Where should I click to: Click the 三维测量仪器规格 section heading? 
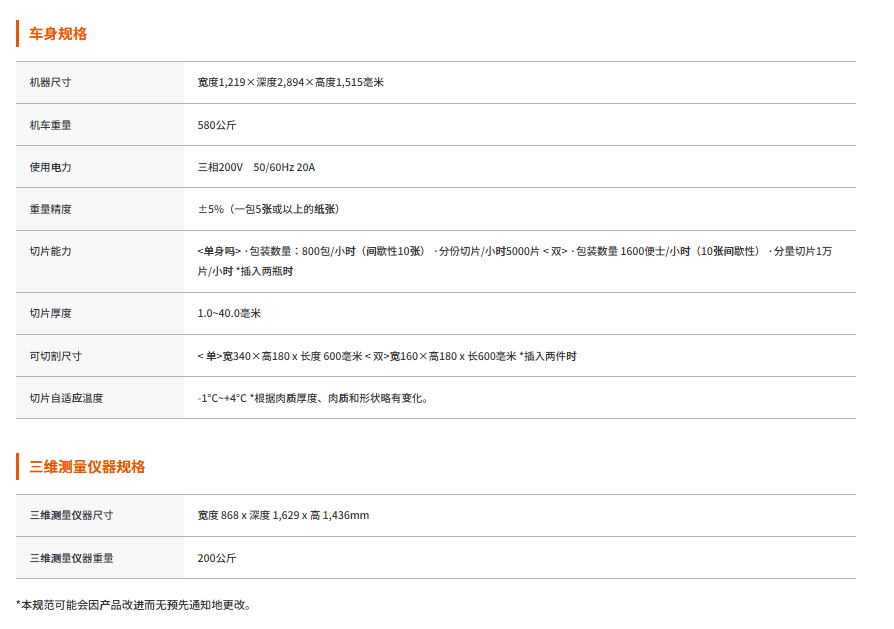pos(87,467)
